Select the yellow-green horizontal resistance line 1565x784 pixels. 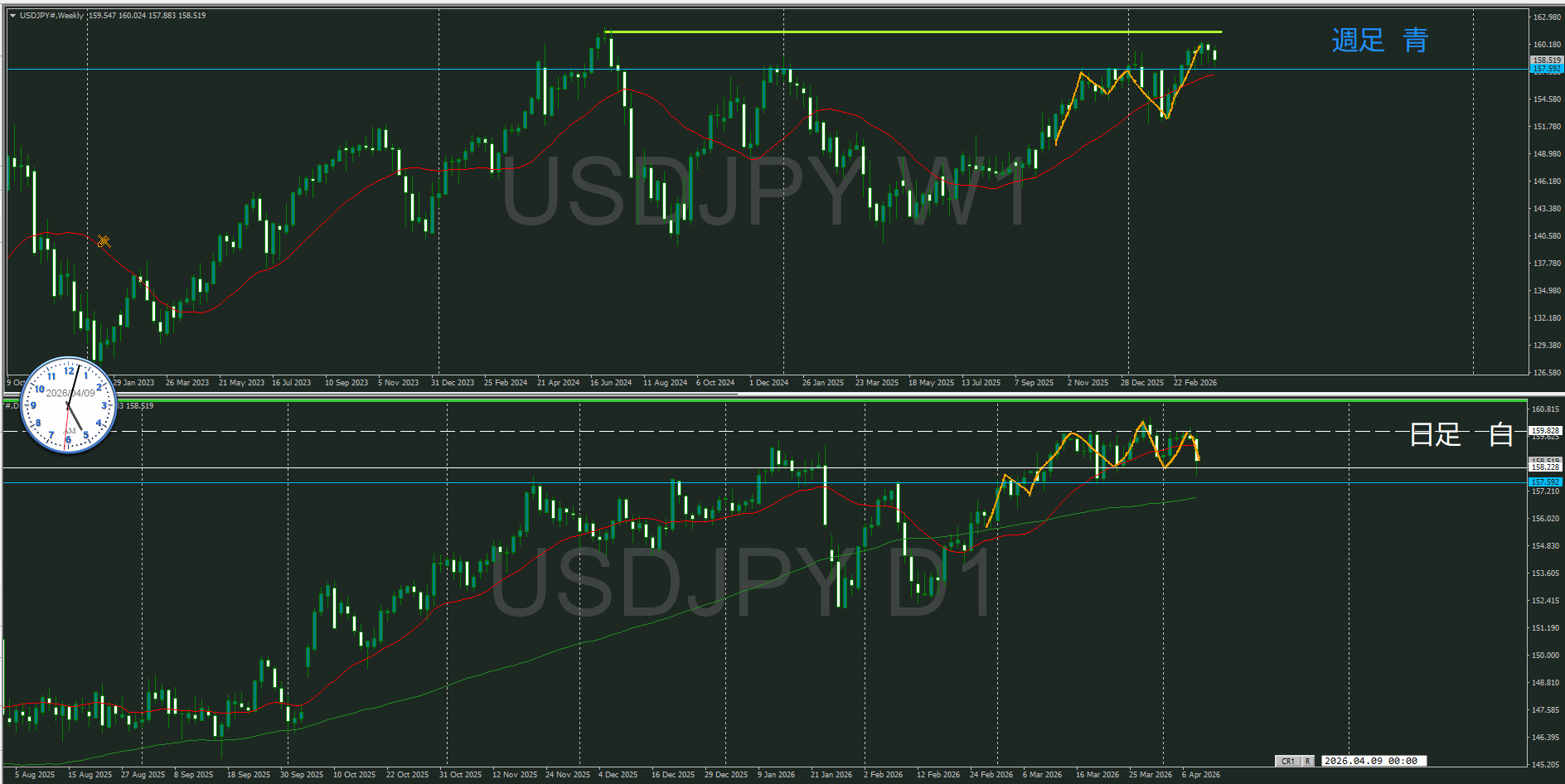tap(912, 32)
